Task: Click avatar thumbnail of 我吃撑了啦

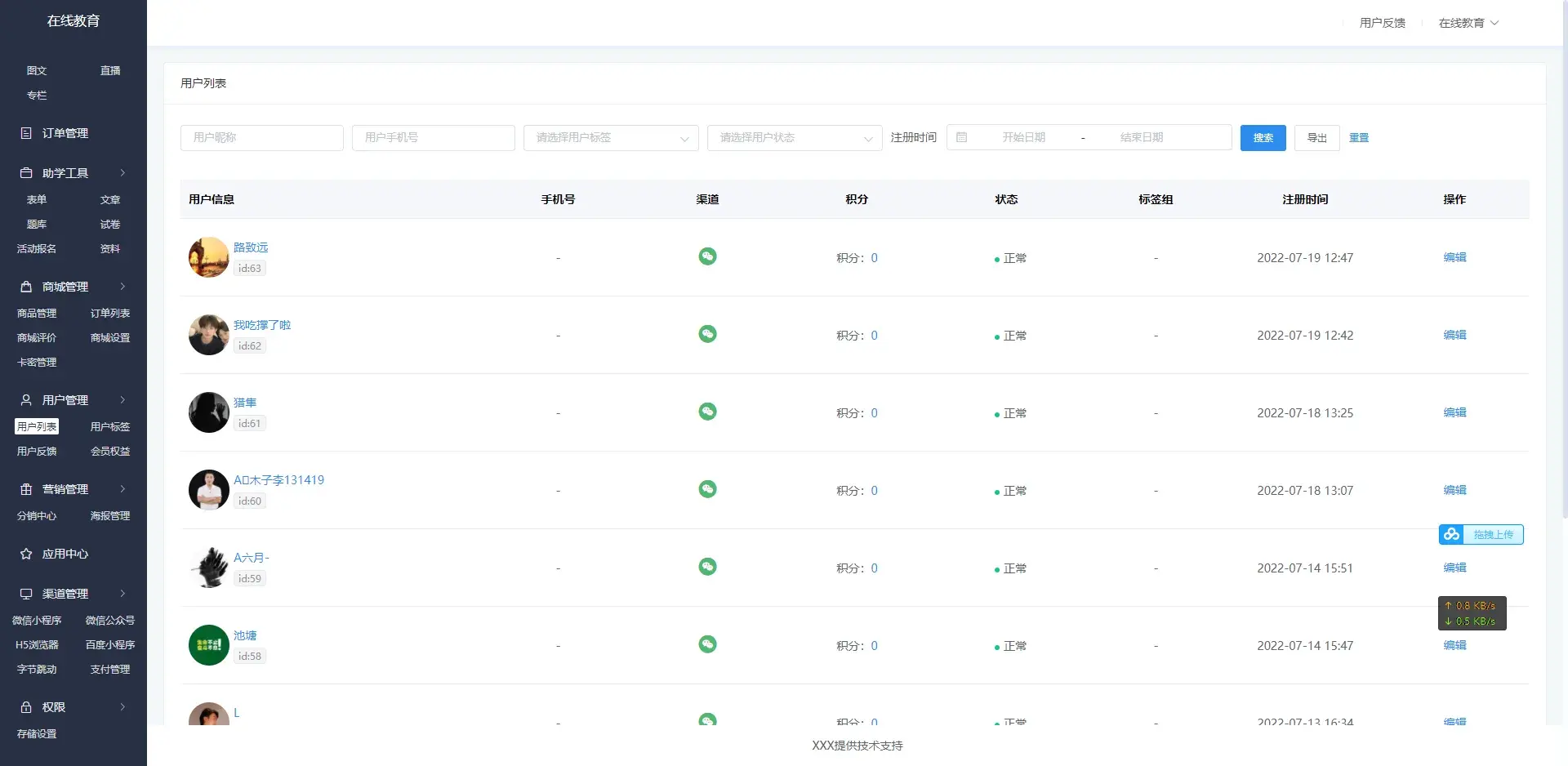Action: [209, 335]
